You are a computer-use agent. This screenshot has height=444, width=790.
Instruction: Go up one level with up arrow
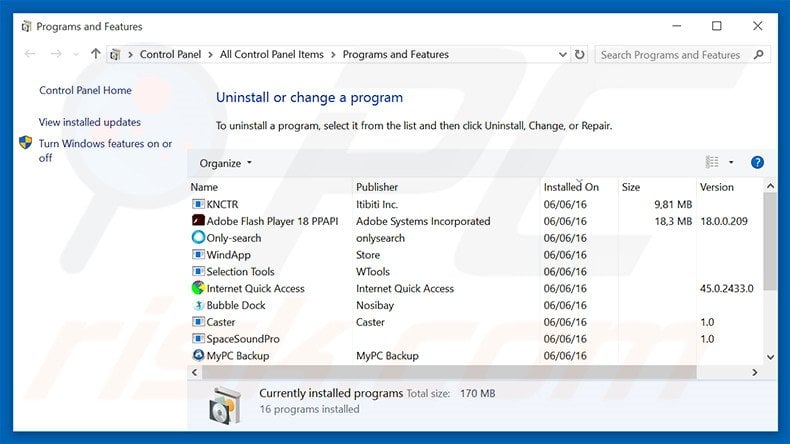95,53
